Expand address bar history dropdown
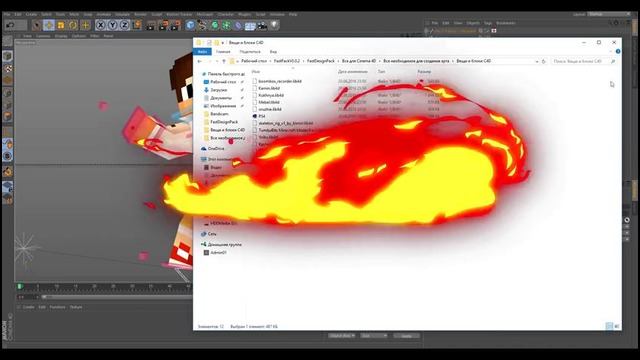Image resolution: width=640 pixels, height=360 pixels. [x=537, y=61]
